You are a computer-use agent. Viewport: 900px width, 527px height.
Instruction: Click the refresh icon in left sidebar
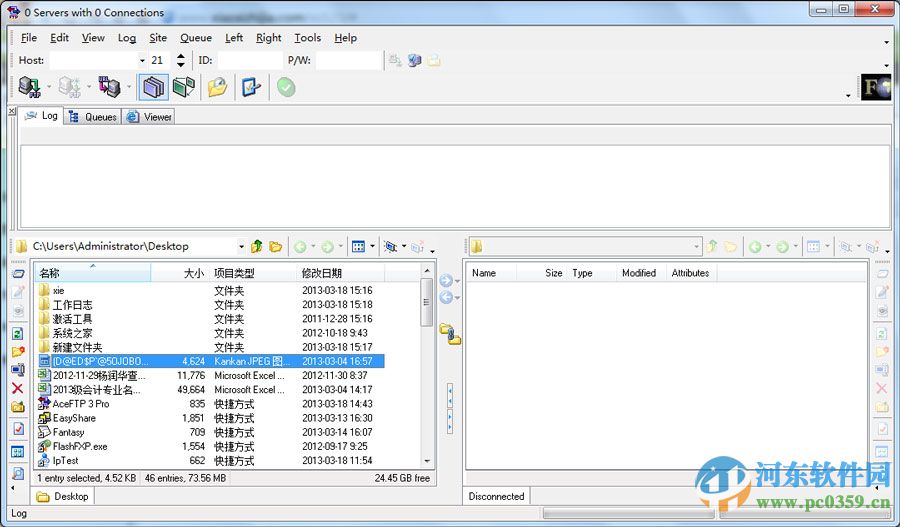(x=18, y=334)
